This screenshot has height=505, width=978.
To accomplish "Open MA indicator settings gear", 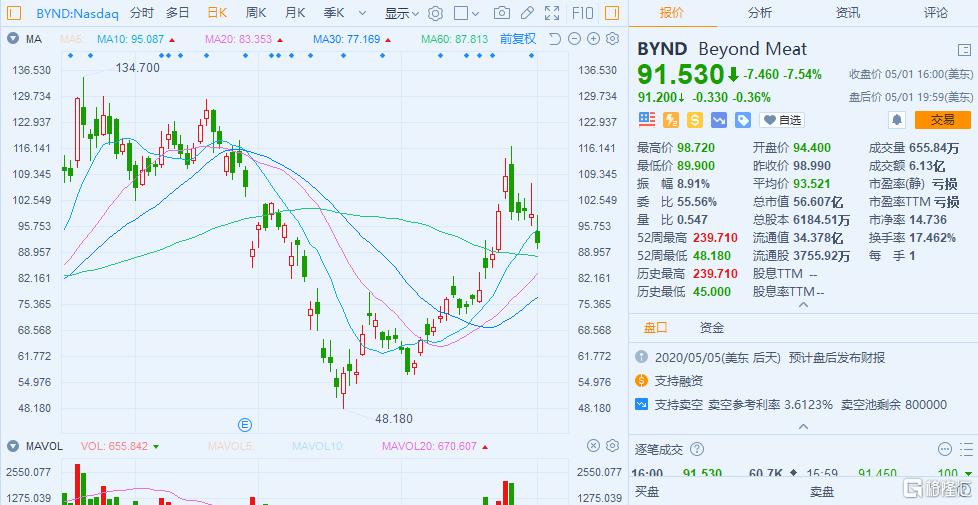I will point(612,39).
